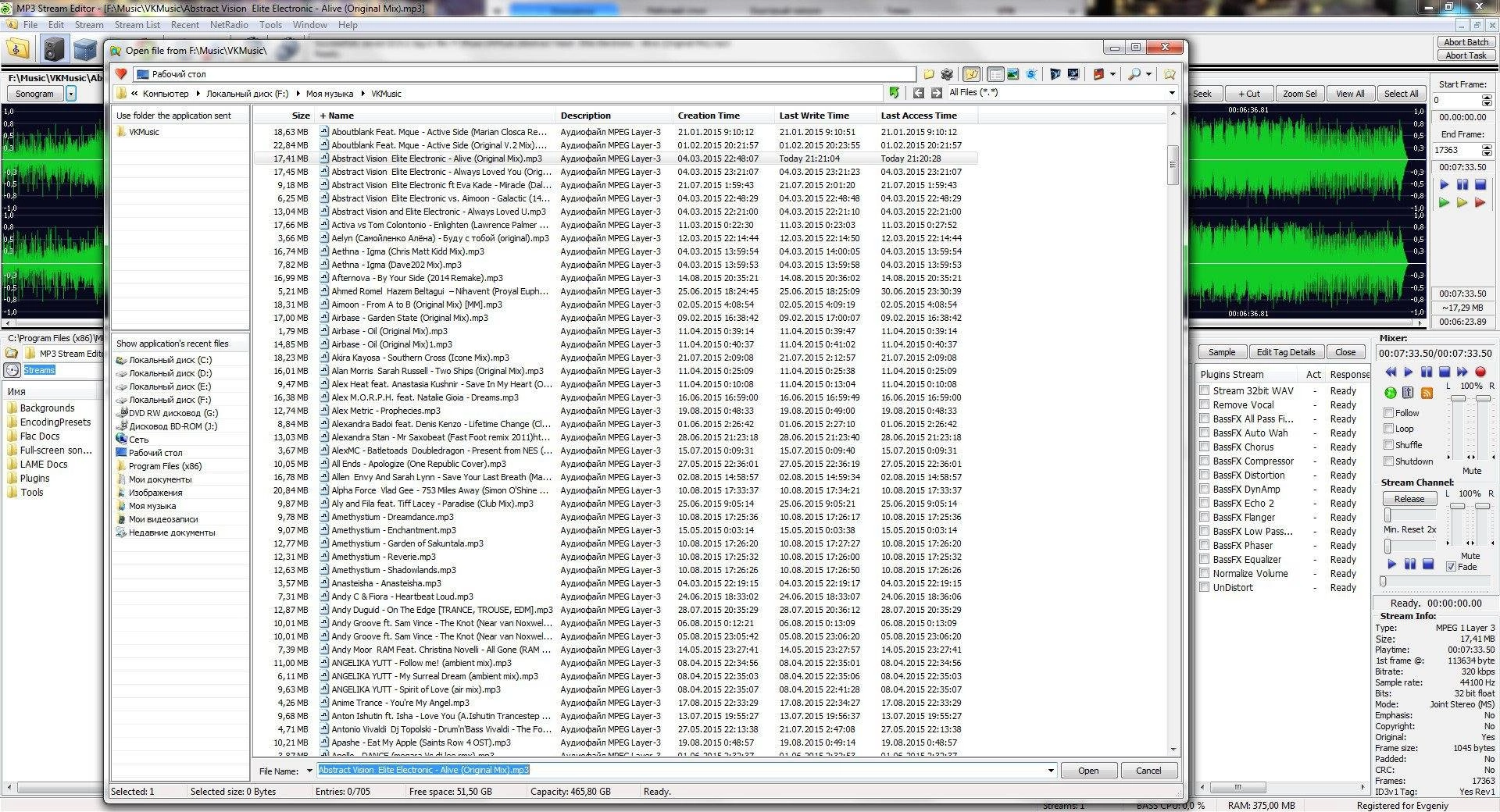Adjust the Stream Channel right volume slider

[1483, 507]
